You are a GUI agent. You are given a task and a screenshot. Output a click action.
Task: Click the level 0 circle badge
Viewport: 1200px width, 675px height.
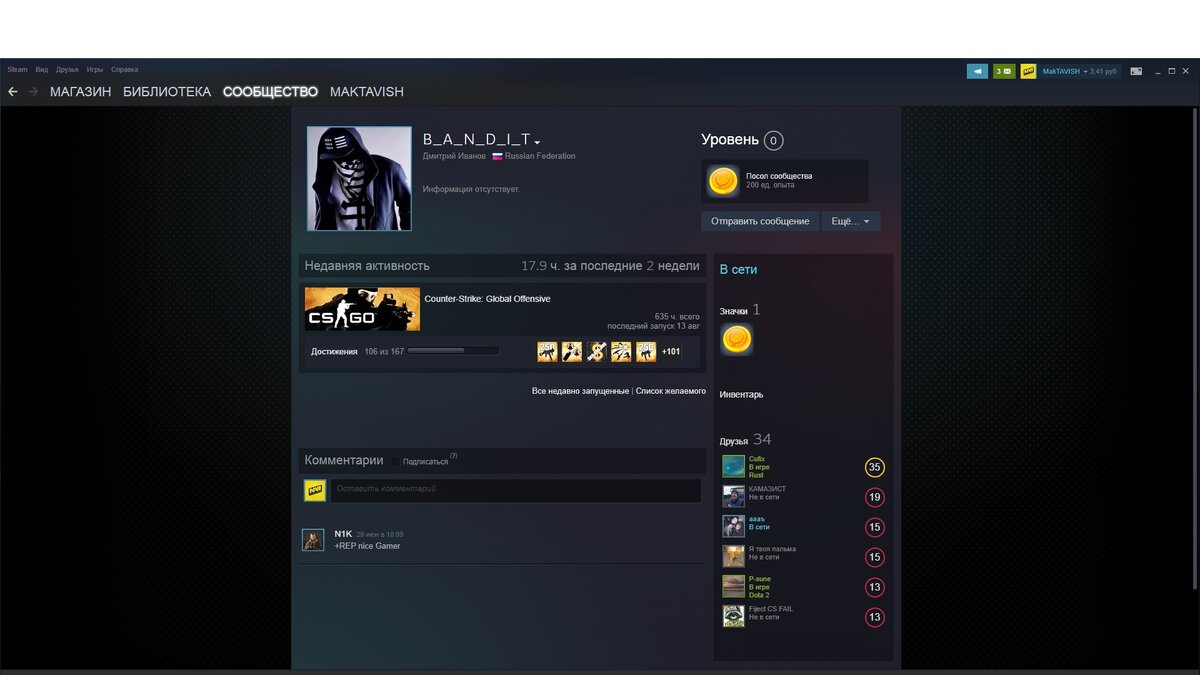click(773, 141)
